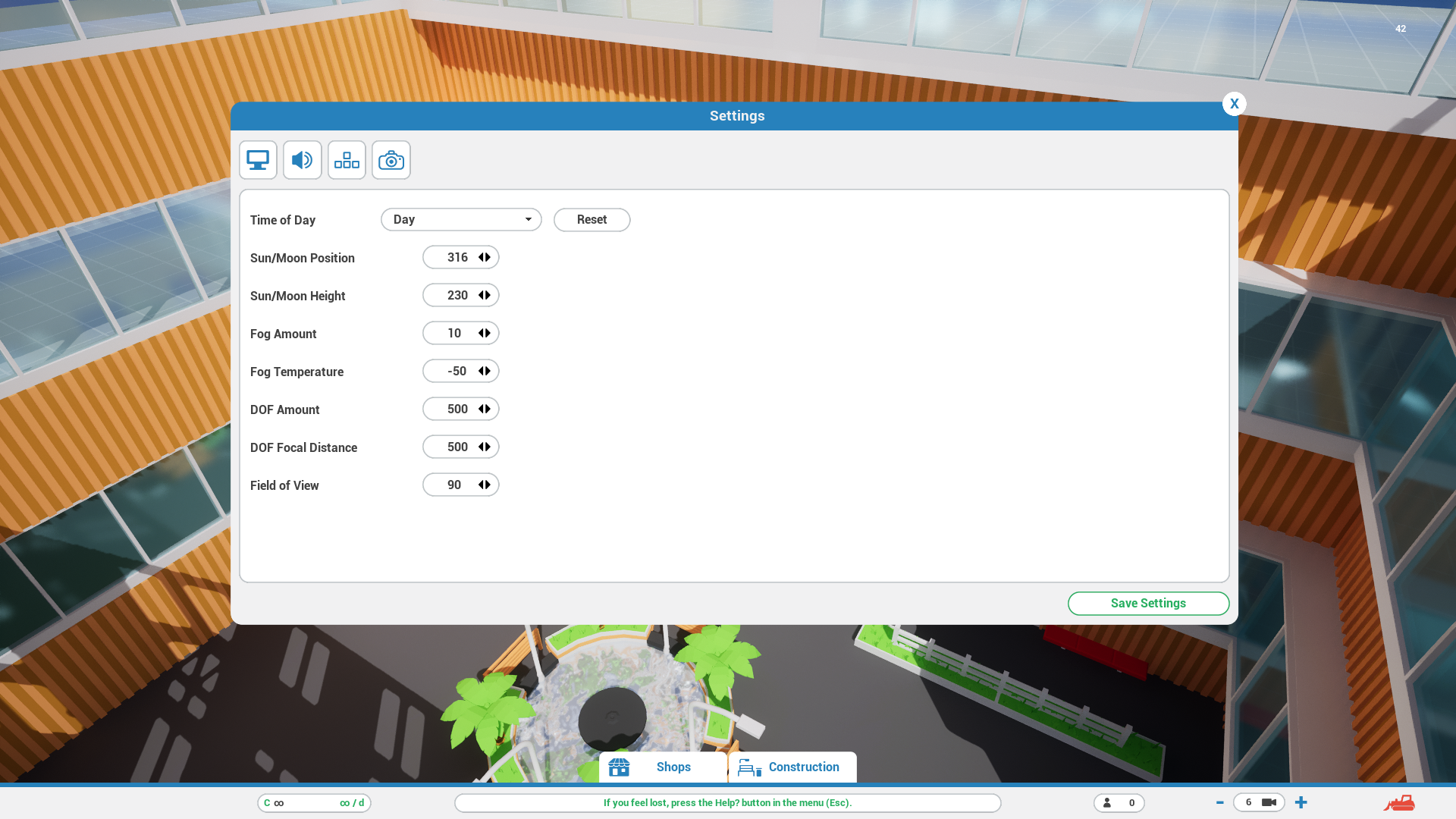The height and width of the screenshot is (819, 1456).
Task: Change Field of View stepper arrows
Action: coord(485,485)
